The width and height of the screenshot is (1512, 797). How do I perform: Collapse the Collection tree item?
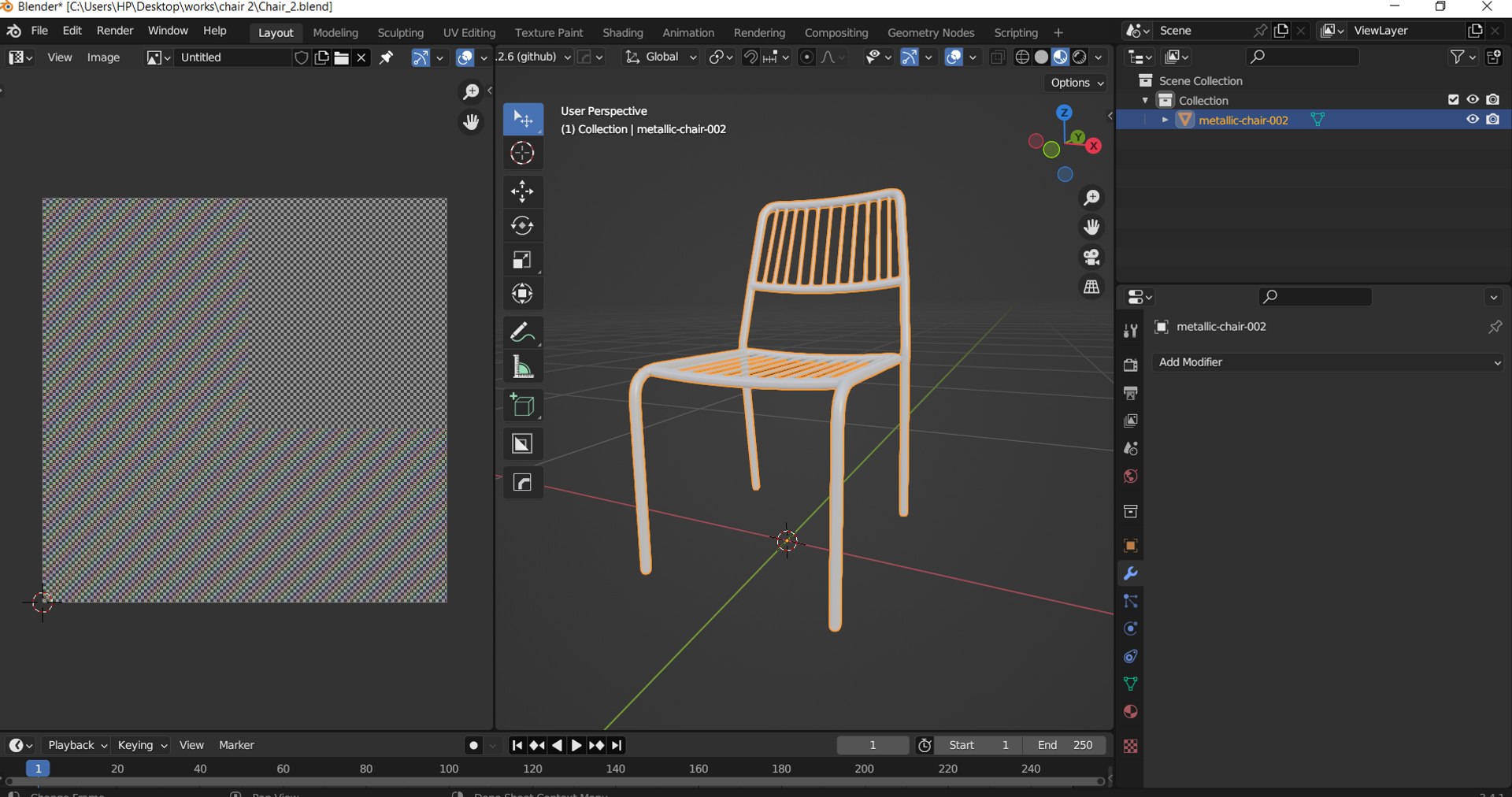point(1145,100)
